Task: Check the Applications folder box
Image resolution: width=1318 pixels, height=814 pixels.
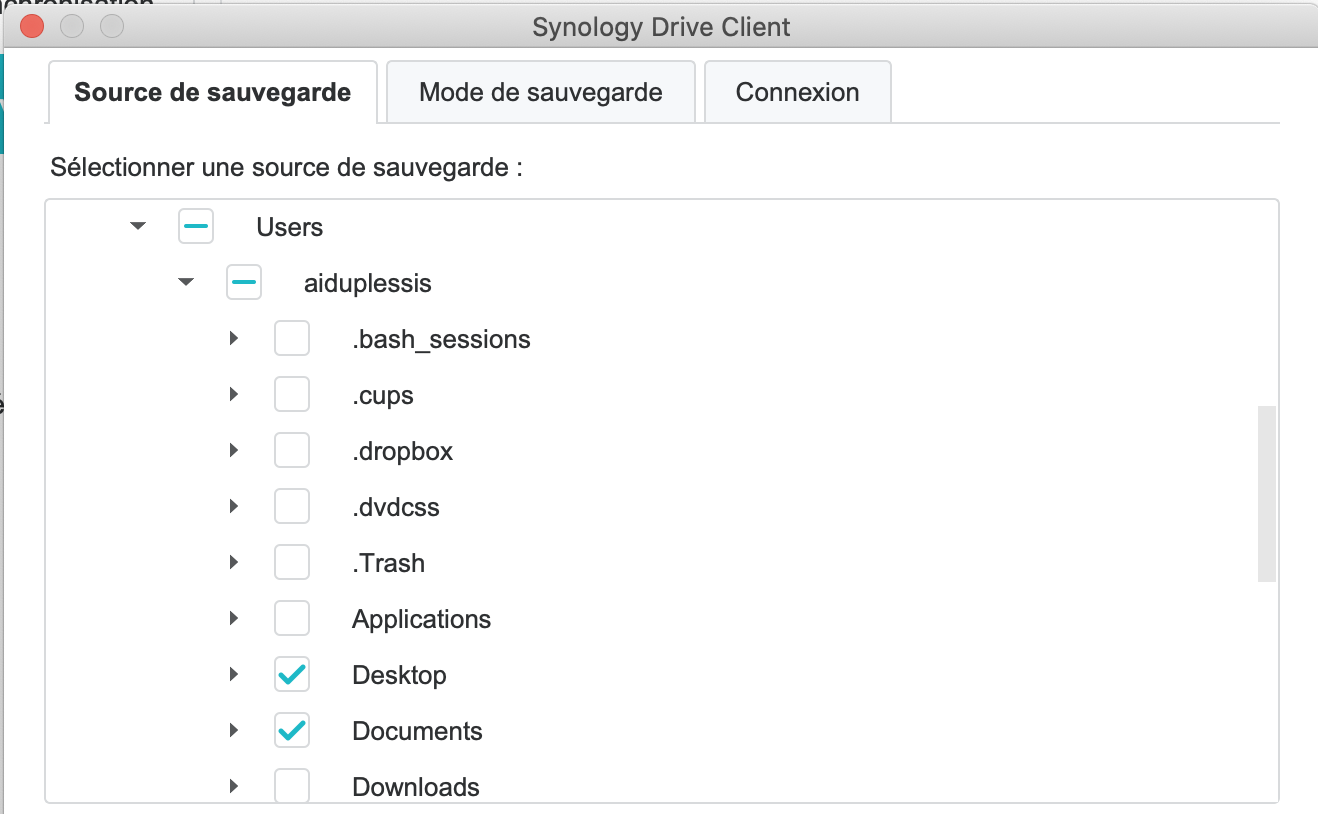Action: pos(292,619)
